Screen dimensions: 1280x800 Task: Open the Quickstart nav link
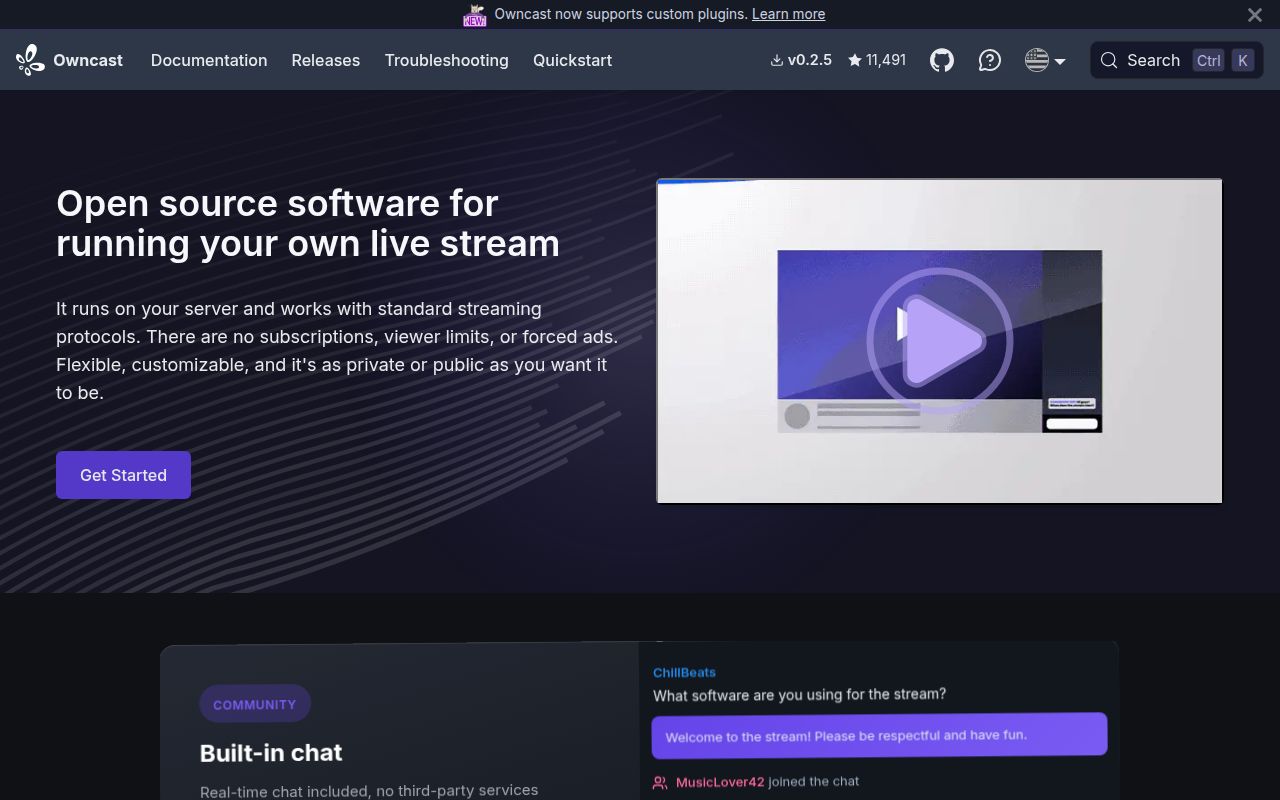tap(572, 60)
